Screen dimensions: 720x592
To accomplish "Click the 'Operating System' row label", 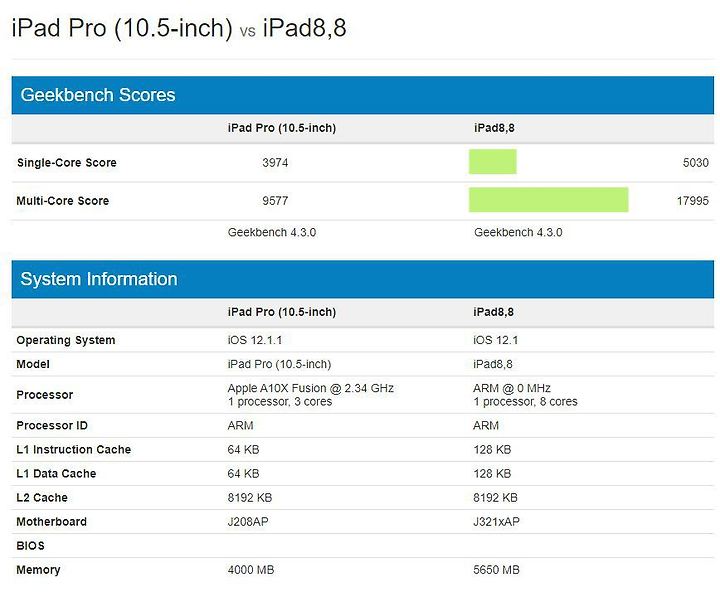I will (x=66, y=340).
